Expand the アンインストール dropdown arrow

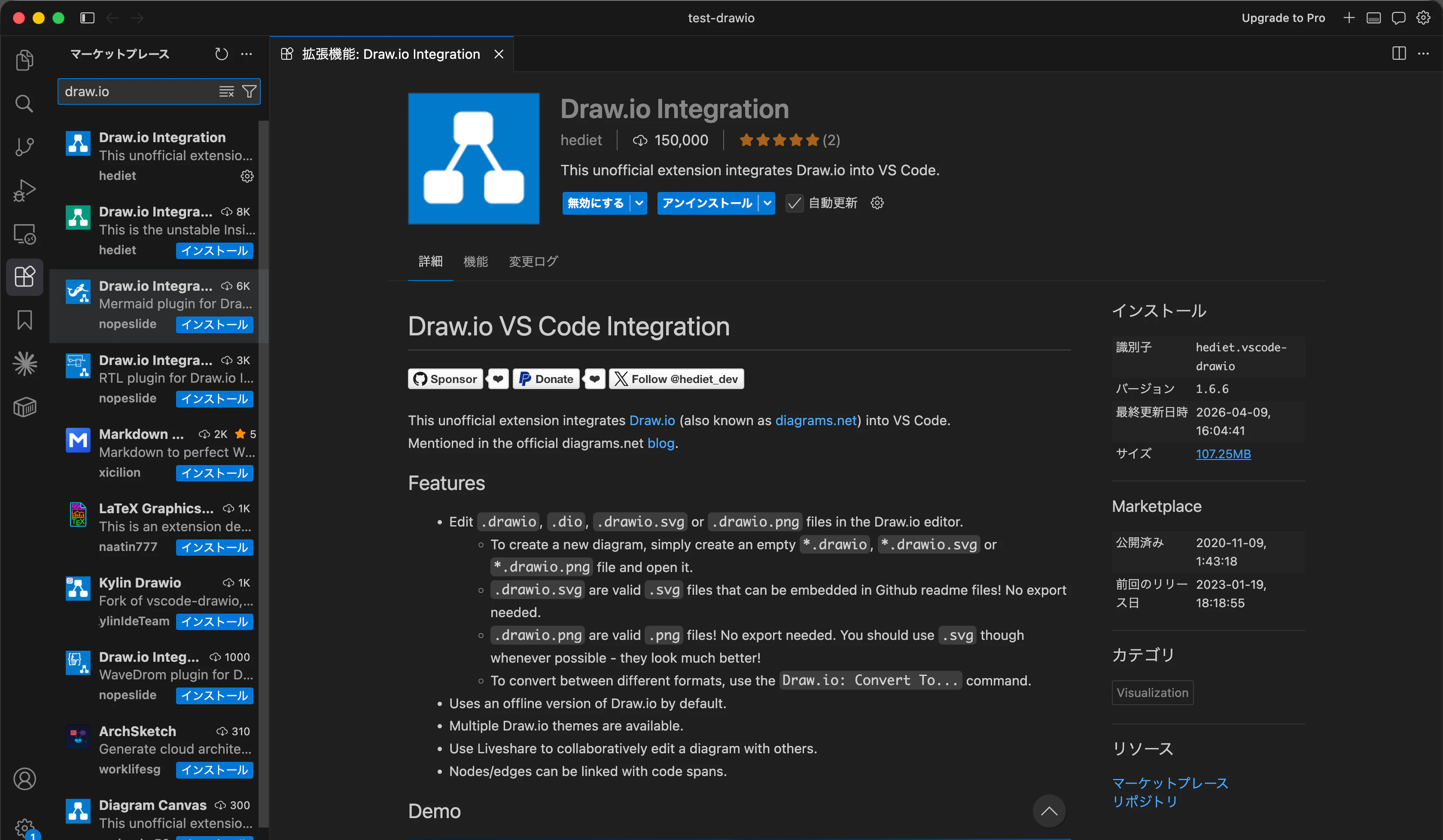(x=767, y=203)
